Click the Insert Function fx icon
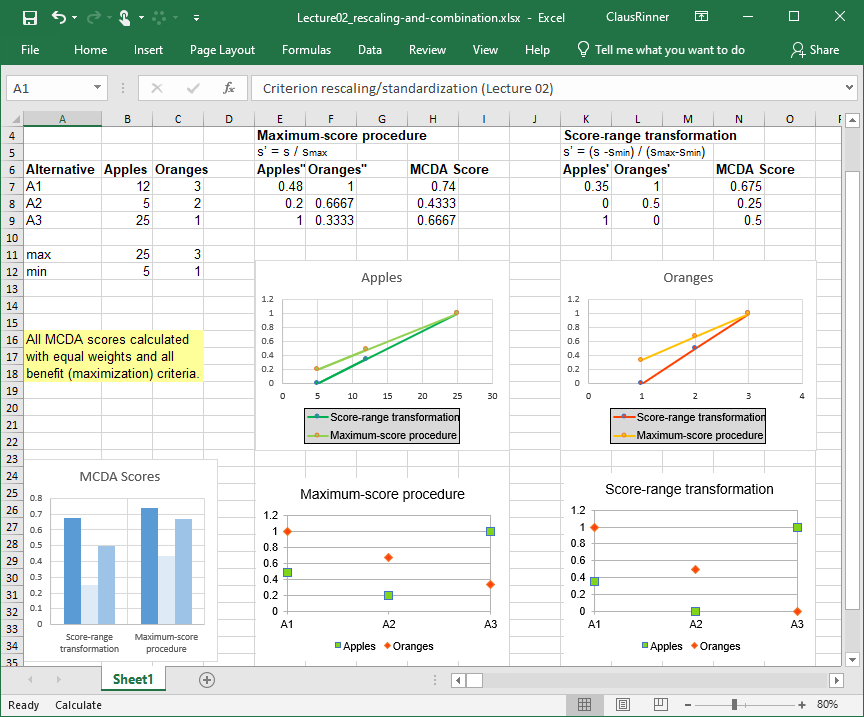 coord(229,88)
